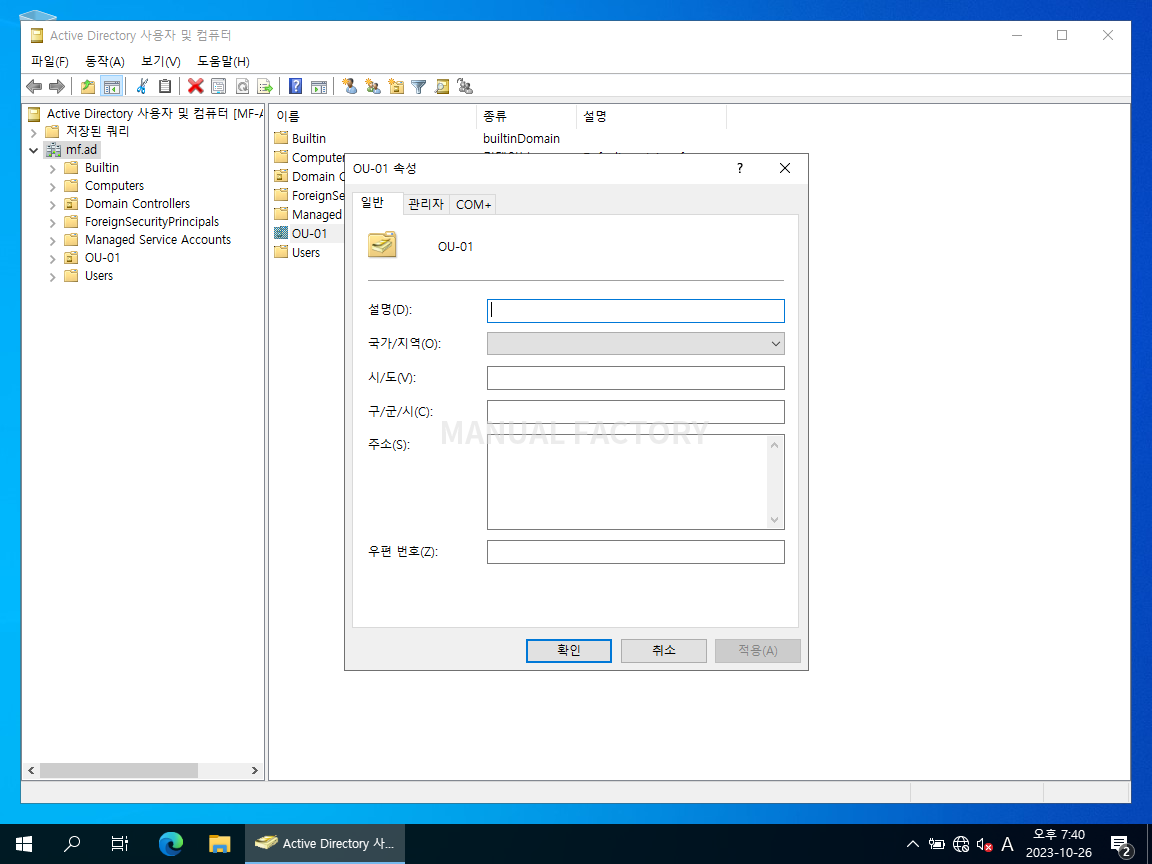Launch Microsoft Edge from the taskbar

tap(170, 843)
